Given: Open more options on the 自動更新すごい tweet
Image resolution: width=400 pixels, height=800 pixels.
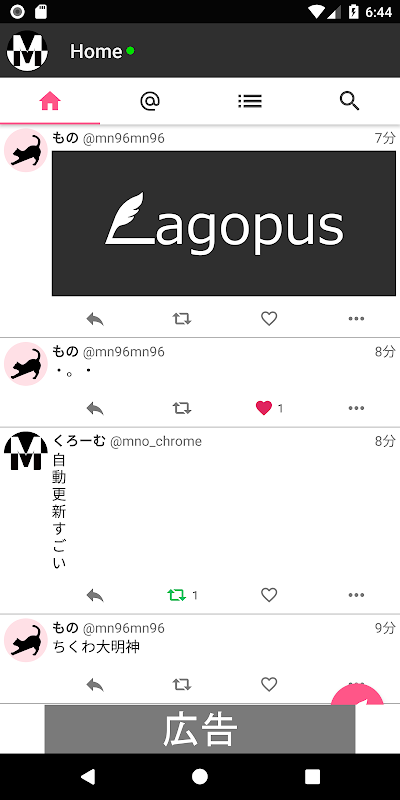Looking at the screenshot, I should click(x=356, y=595).
